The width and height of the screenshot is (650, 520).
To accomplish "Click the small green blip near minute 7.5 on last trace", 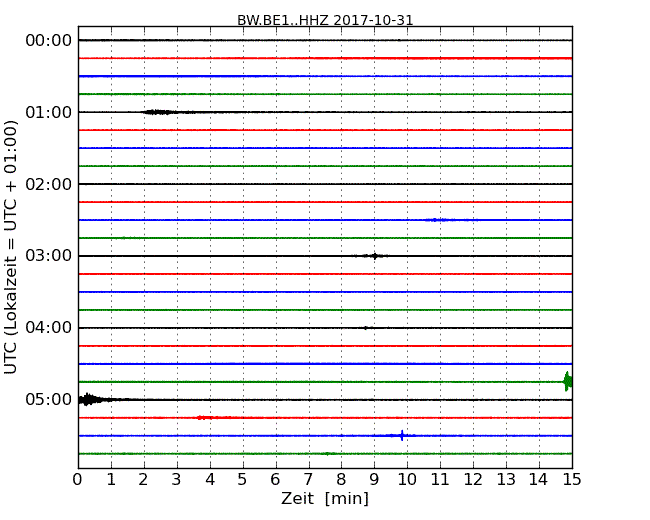I will [x=327, y=454].
